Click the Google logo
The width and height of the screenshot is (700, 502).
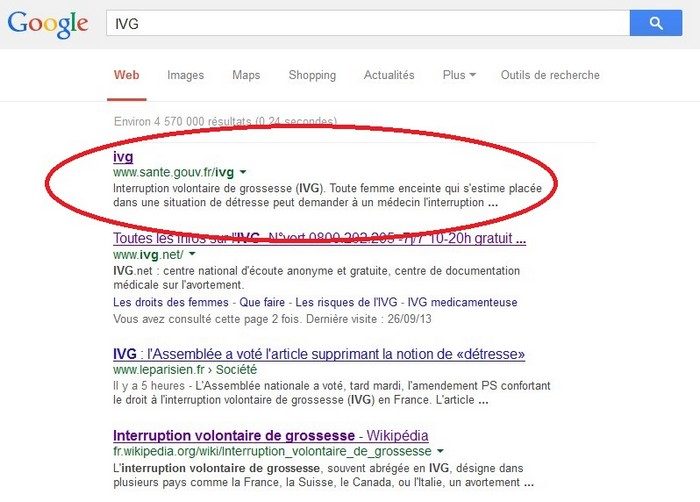47,23
